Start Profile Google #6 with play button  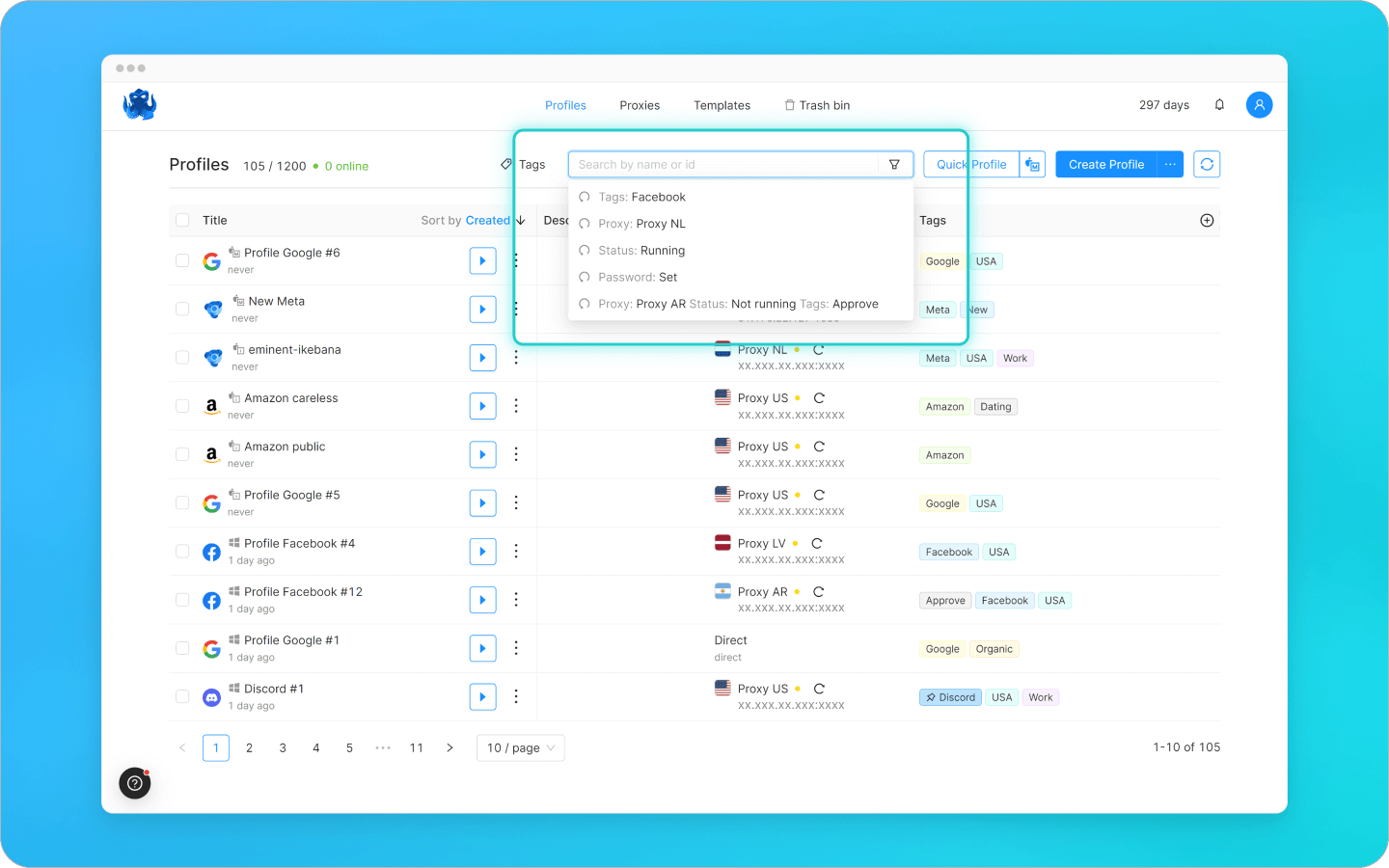482,261
